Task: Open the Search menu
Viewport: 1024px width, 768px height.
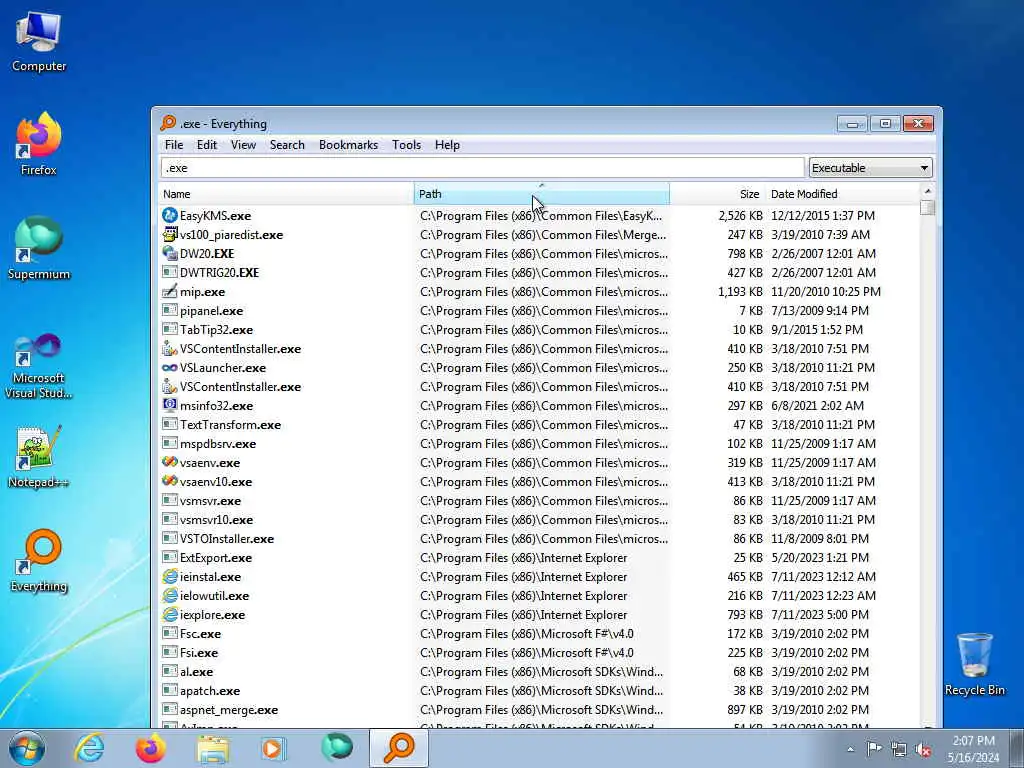Action: 287,145
